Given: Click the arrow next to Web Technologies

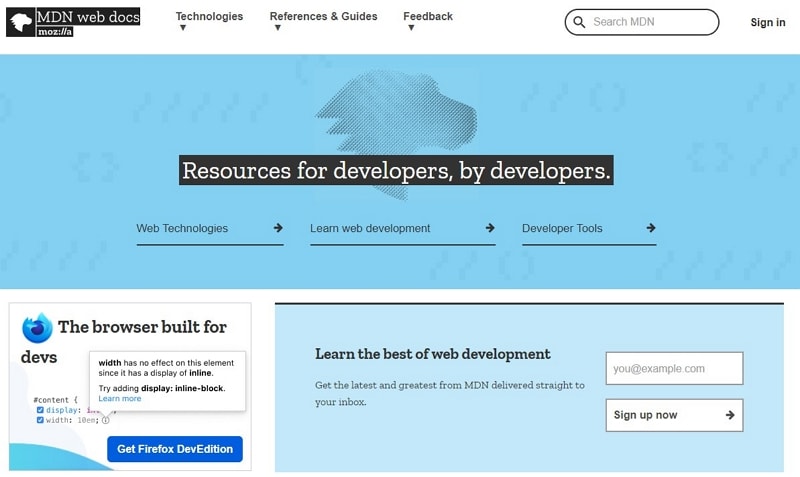Looking at the screenshot, I should (278, 228).
